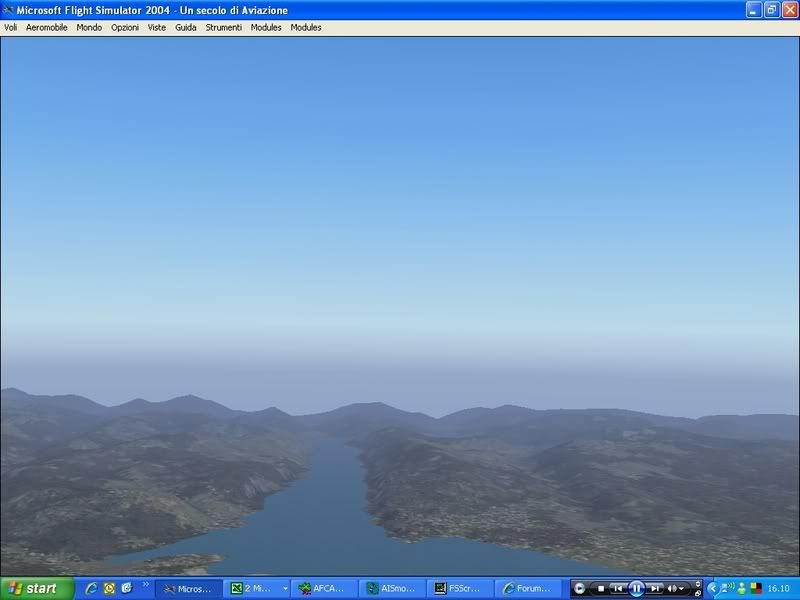Viewport: 800px width, 600px height.
Task: Open the last Modules menu in the menu bar
Action: coord(306,28)
